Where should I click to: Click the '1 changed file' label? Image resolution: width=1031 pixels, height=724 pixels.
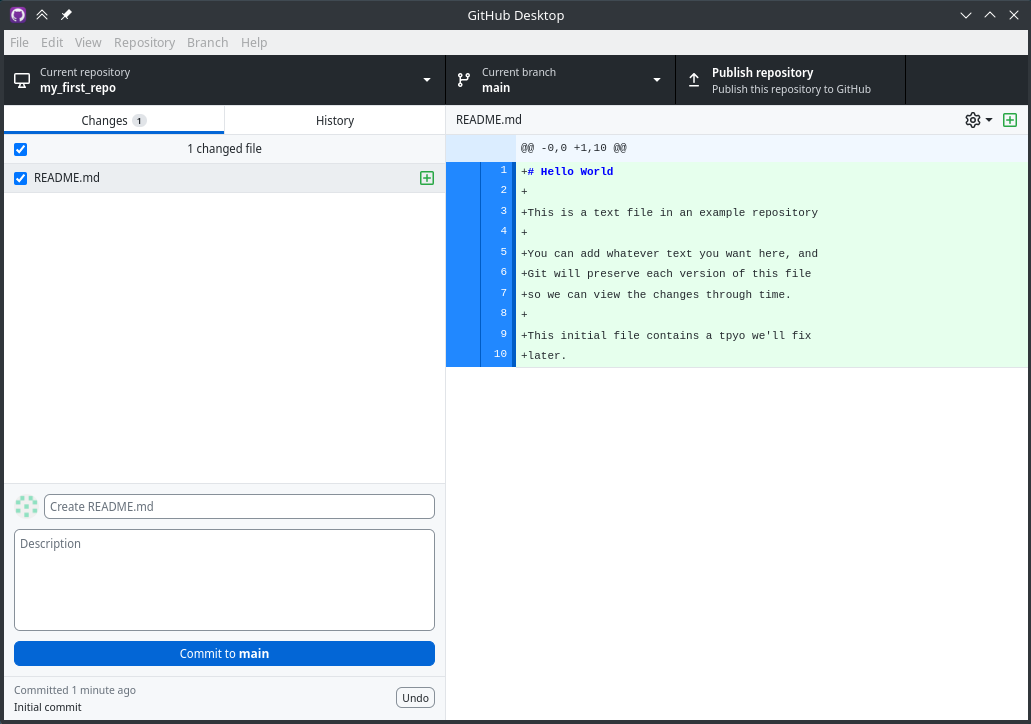224,149
